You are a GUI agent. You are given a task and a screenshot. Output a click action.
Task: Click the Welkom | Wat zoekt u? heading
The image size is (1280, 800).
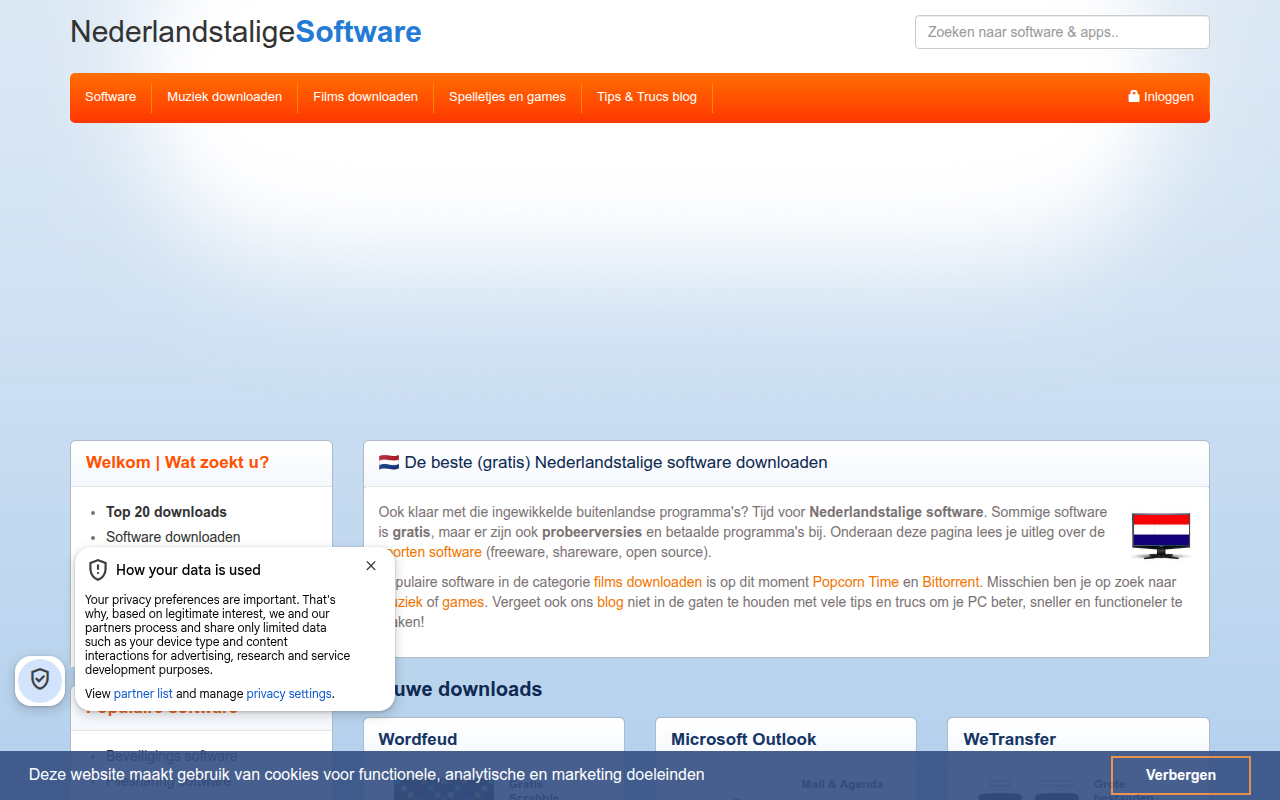tap(177, 462)
